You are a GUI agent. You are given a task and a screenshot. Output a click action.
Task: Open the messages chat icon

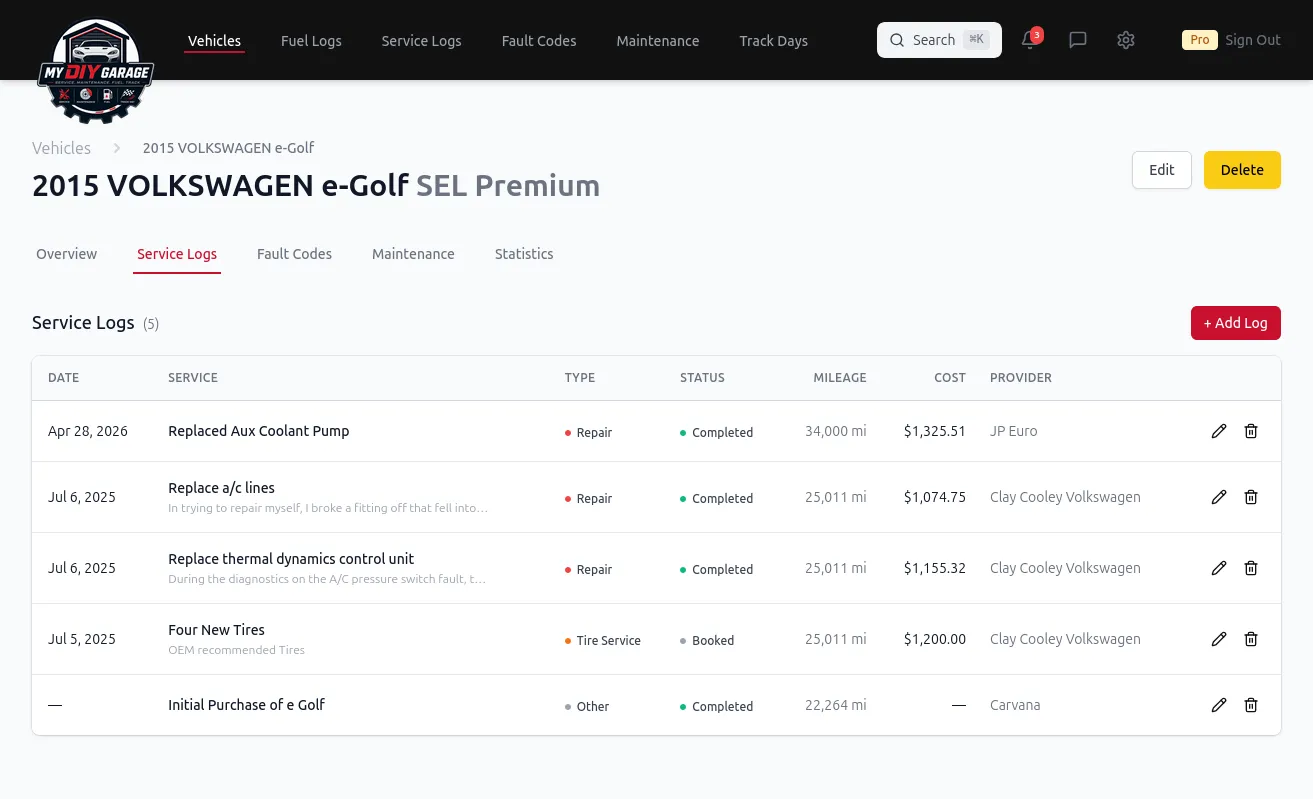[x=1078, y=40]
